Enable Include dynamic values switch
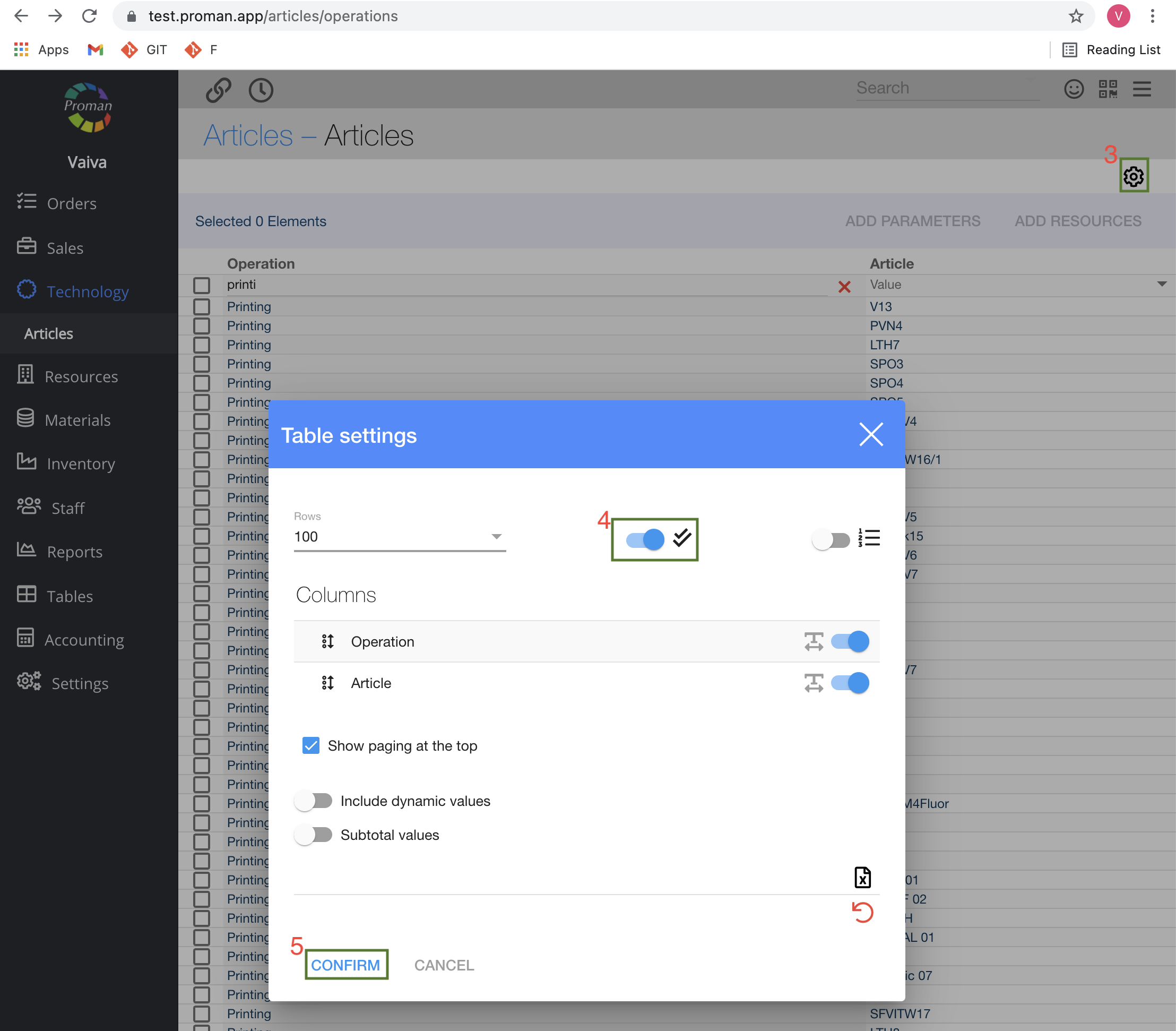The width and height of the screenshot is (1176, 1031). pos(314,801)
